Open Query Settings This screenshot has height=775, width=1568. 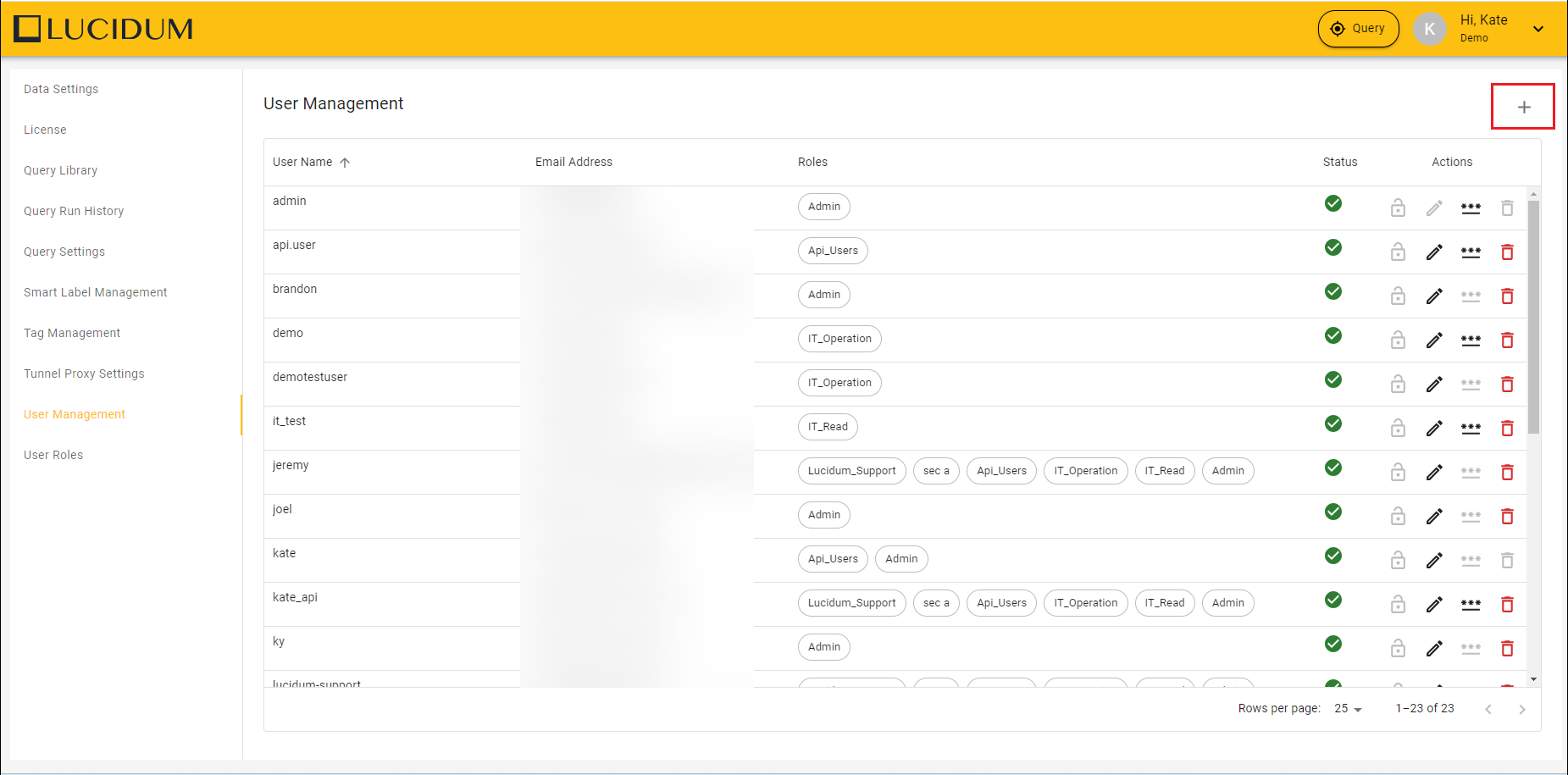64,252
